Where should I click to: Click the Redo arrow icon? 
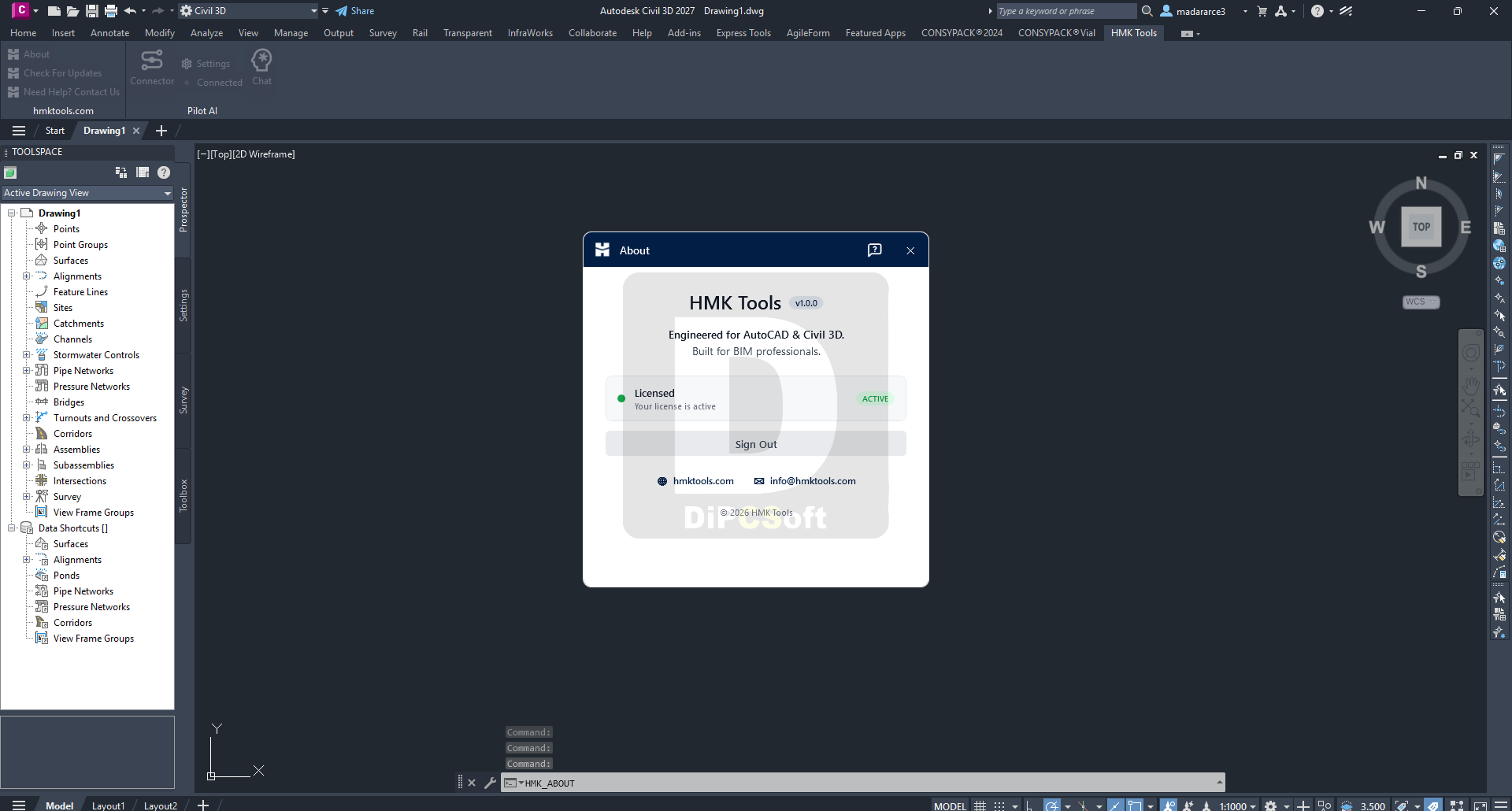[x=157, y=11]
